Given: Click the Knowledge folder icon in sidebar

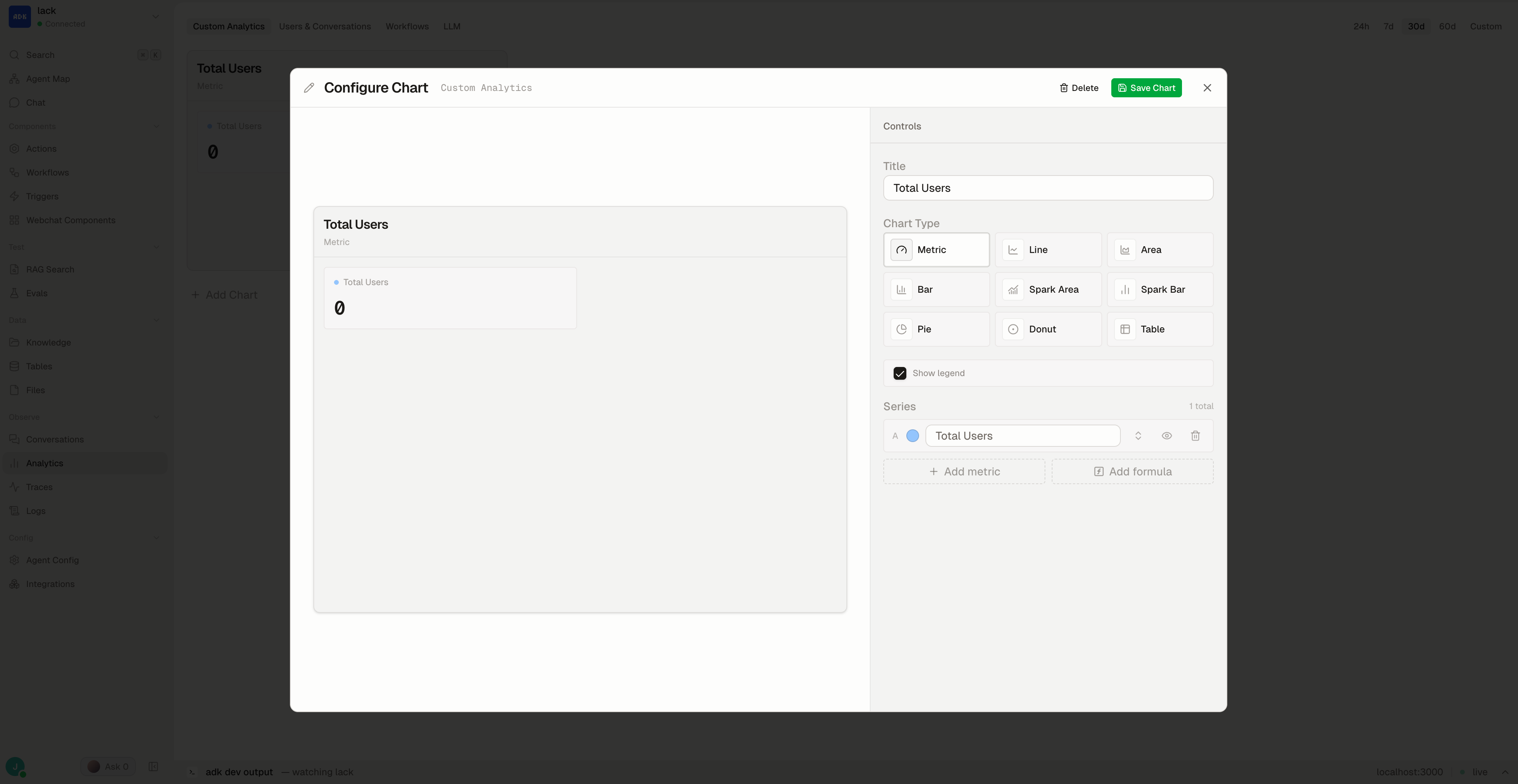Looking at the screenshot, I should pos(14,342).
